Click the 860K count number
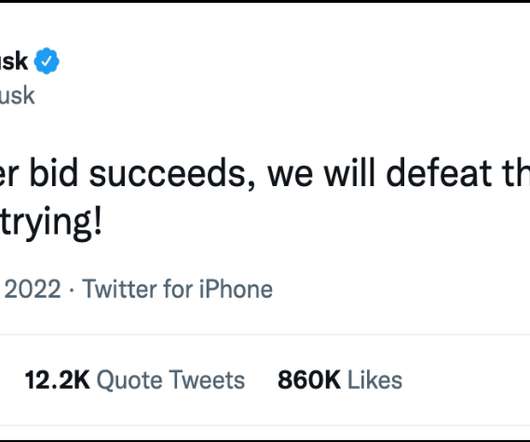530x442 pixels. pos(309,380)
